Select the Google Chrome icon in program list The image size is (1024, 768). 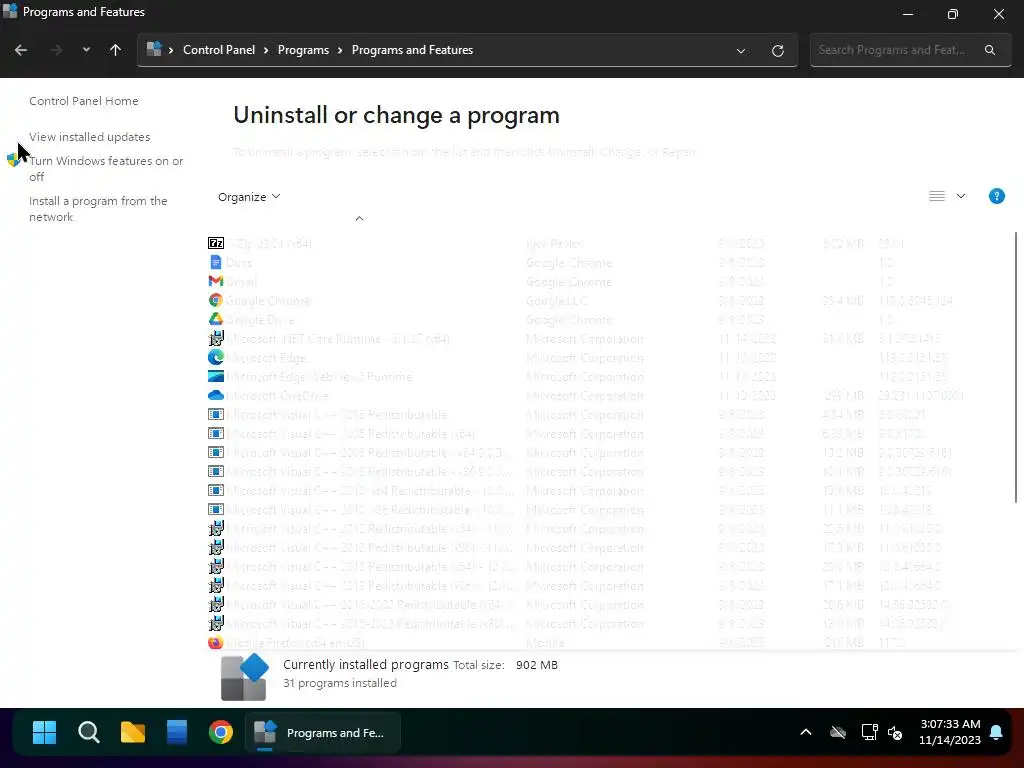216,300
